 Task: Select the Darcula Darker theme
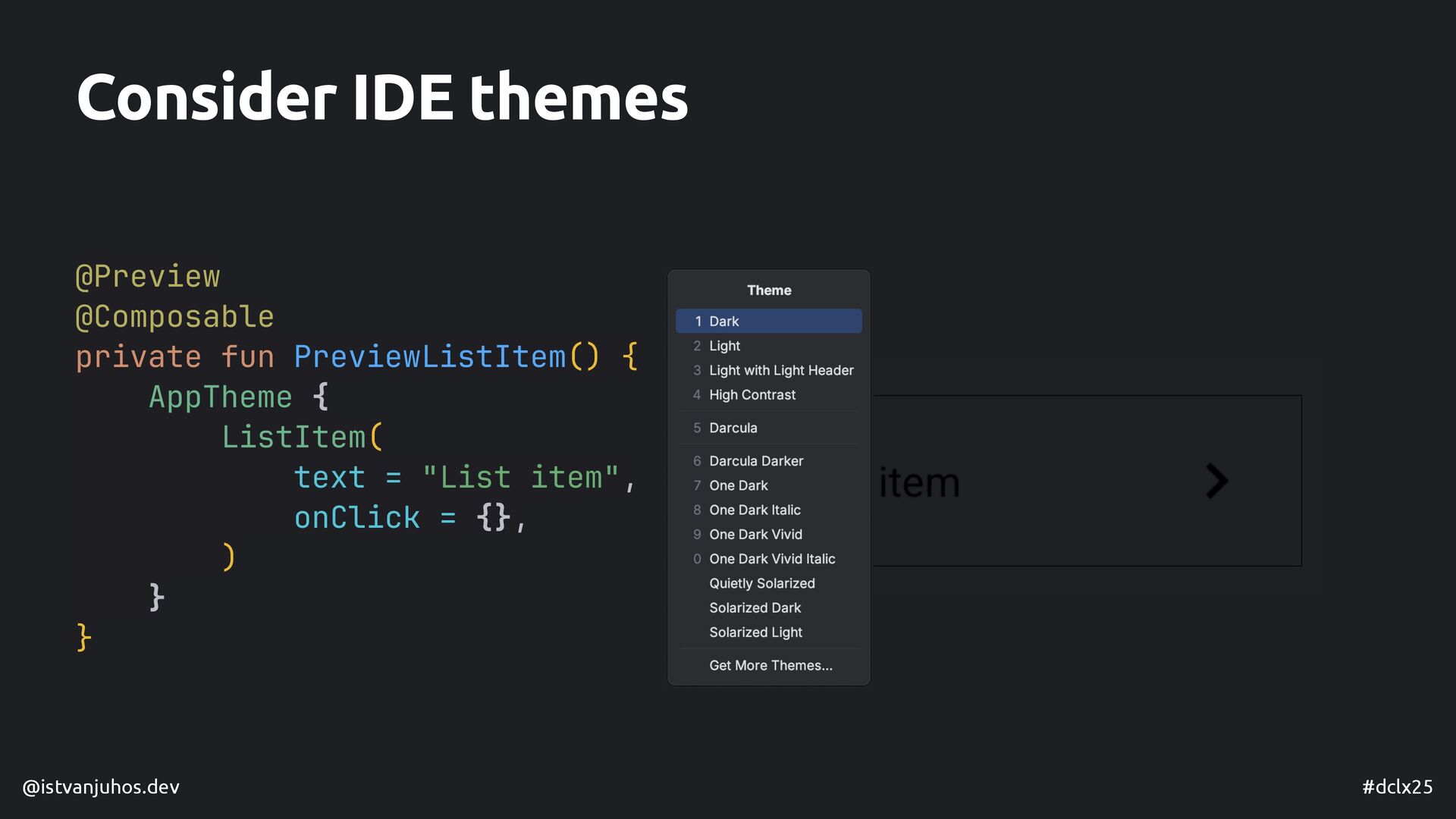pos(768,460)
